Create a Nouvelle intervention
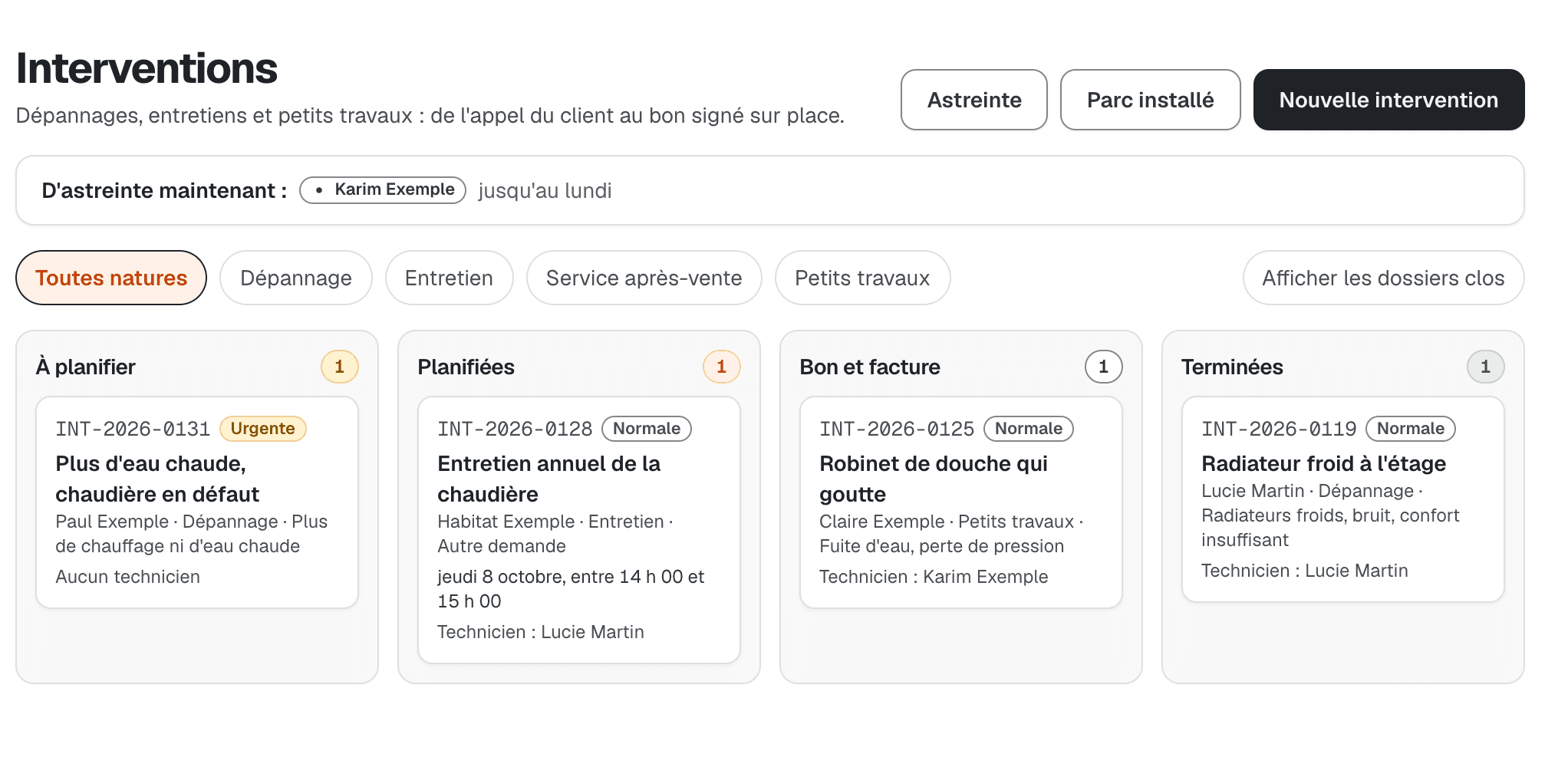 [1388, 100]
